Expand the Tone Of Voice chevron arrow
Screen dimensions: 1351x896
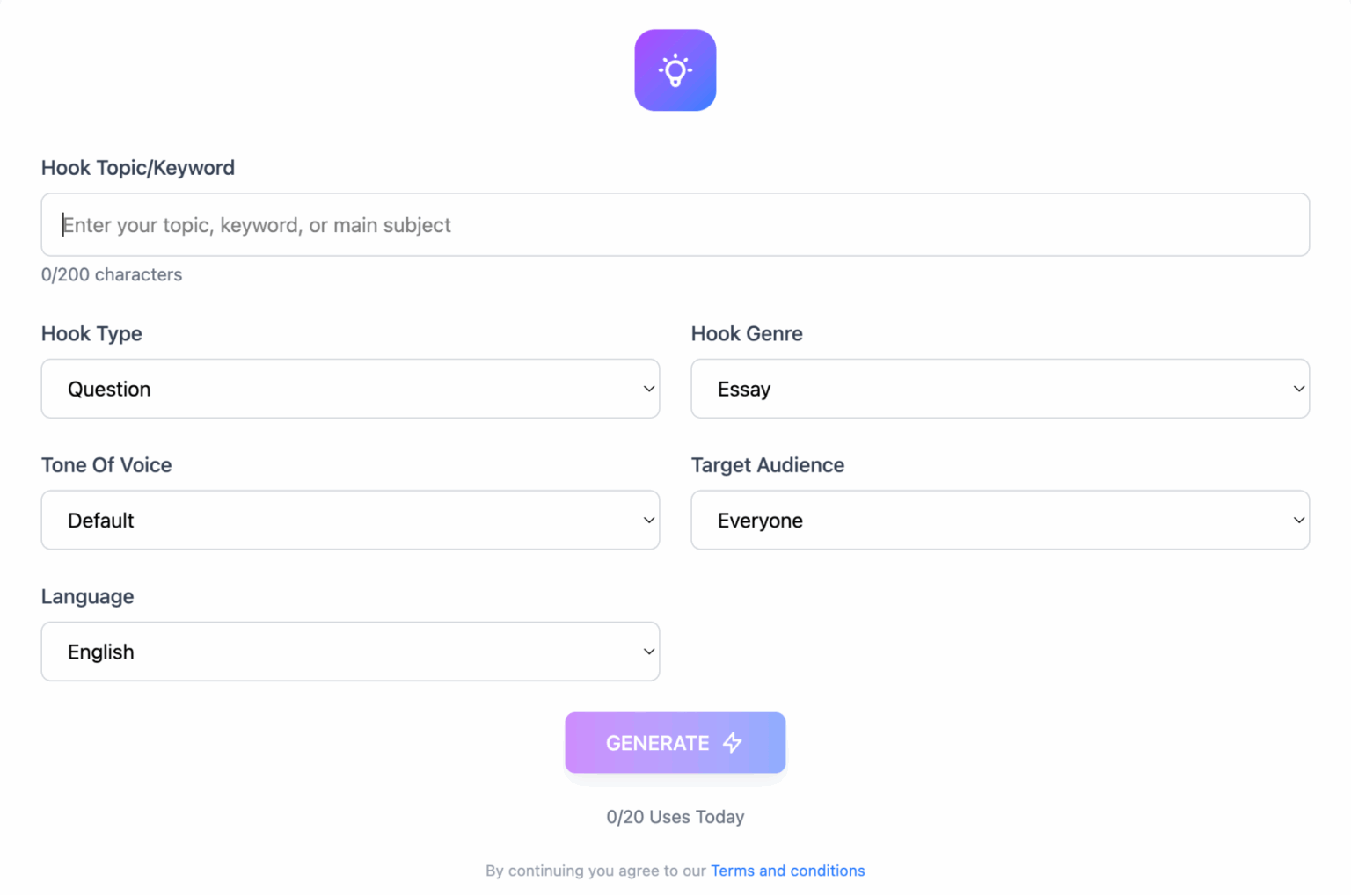point(648,520)
